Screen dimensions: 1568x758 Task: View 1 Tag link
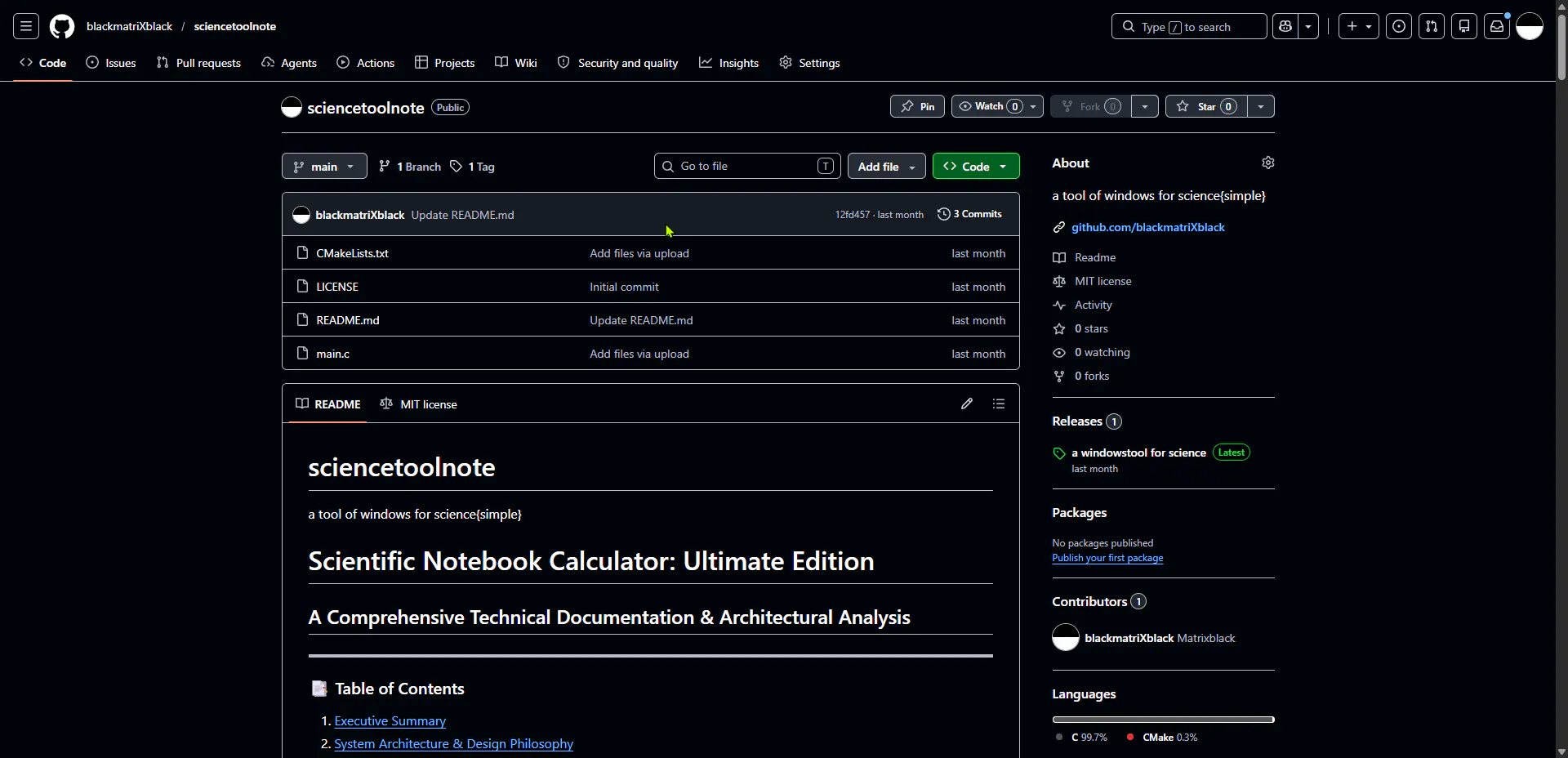point(473,166)
